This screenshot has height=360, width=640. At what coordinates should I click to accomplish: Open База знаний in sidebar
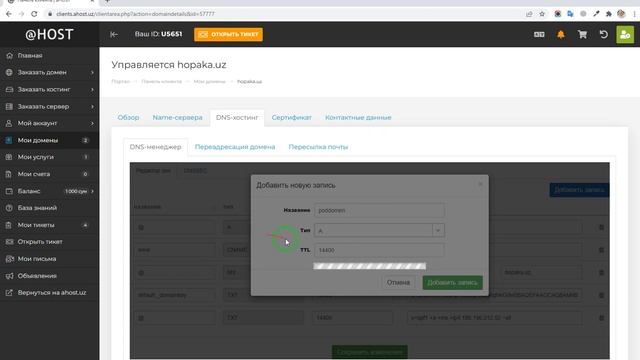pyautogui.click(x=49, y=208)
